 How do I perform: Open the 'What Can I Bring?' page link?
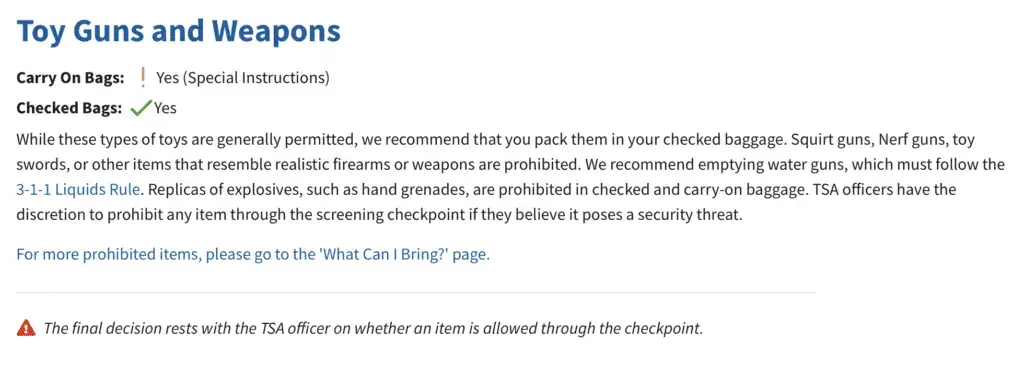click(253, 254)
